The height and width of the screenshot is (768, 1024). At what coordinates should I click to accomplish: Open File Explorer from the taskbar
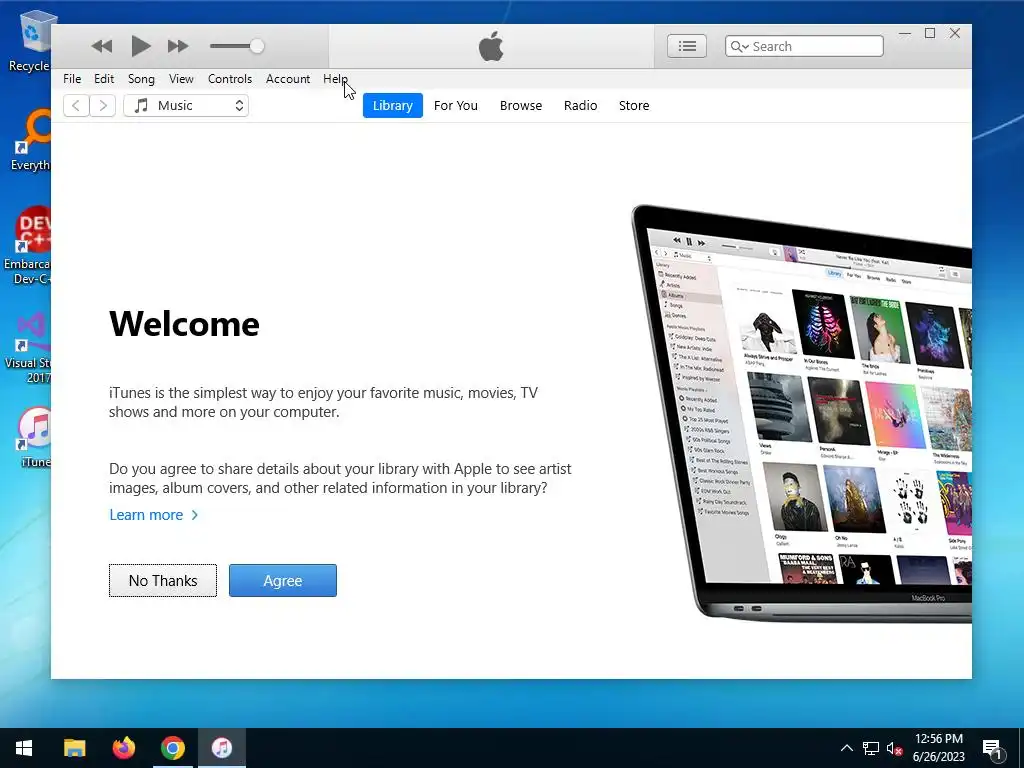tap(74, 748)
